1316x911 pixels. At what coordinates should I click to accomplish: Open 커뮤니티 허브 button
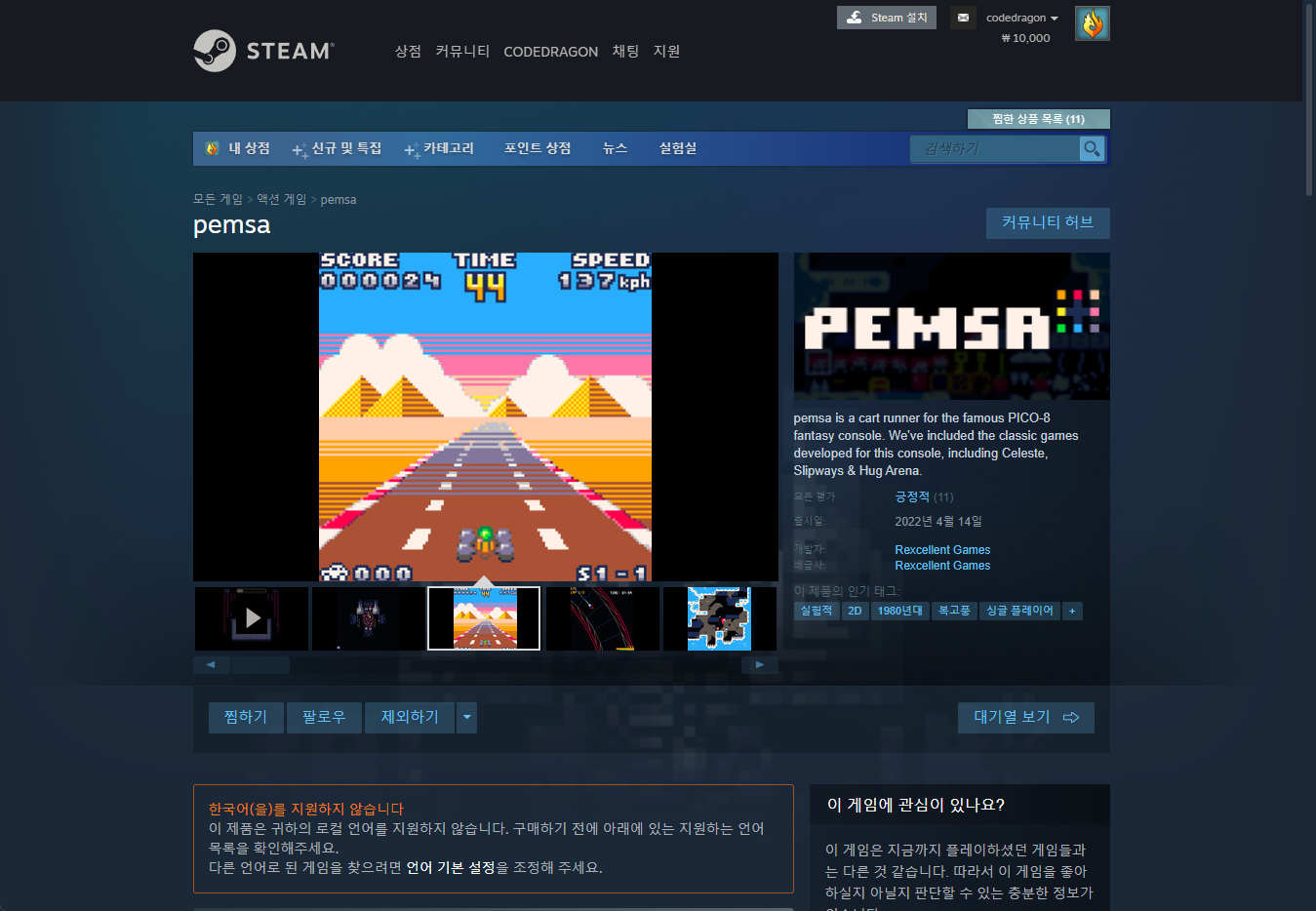(x=1048, y=222)
